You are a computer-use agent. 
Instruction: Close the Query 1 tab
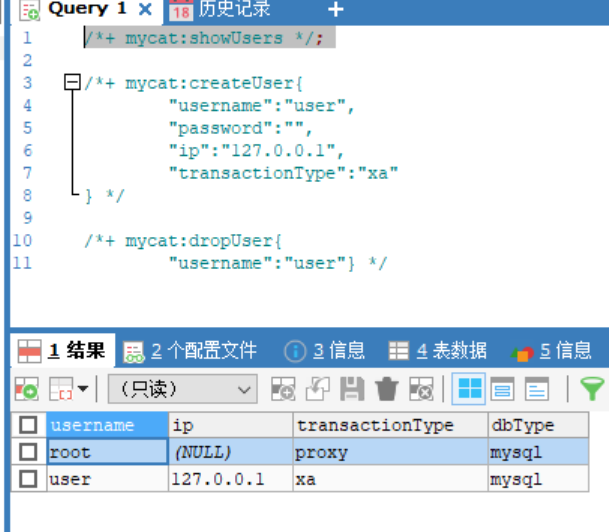click(x=145, y=9)
